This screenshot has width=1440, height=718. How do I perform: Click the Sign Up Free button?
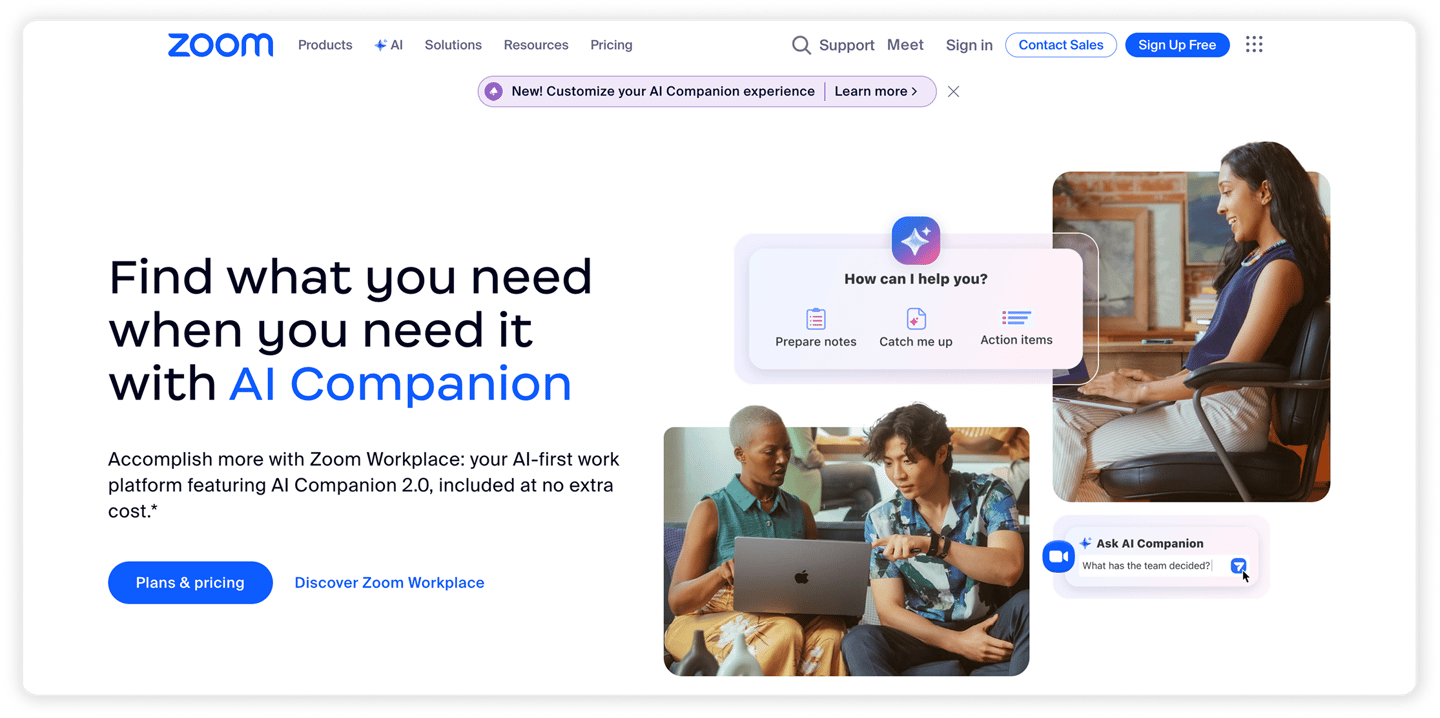[x=1177, y=45]
